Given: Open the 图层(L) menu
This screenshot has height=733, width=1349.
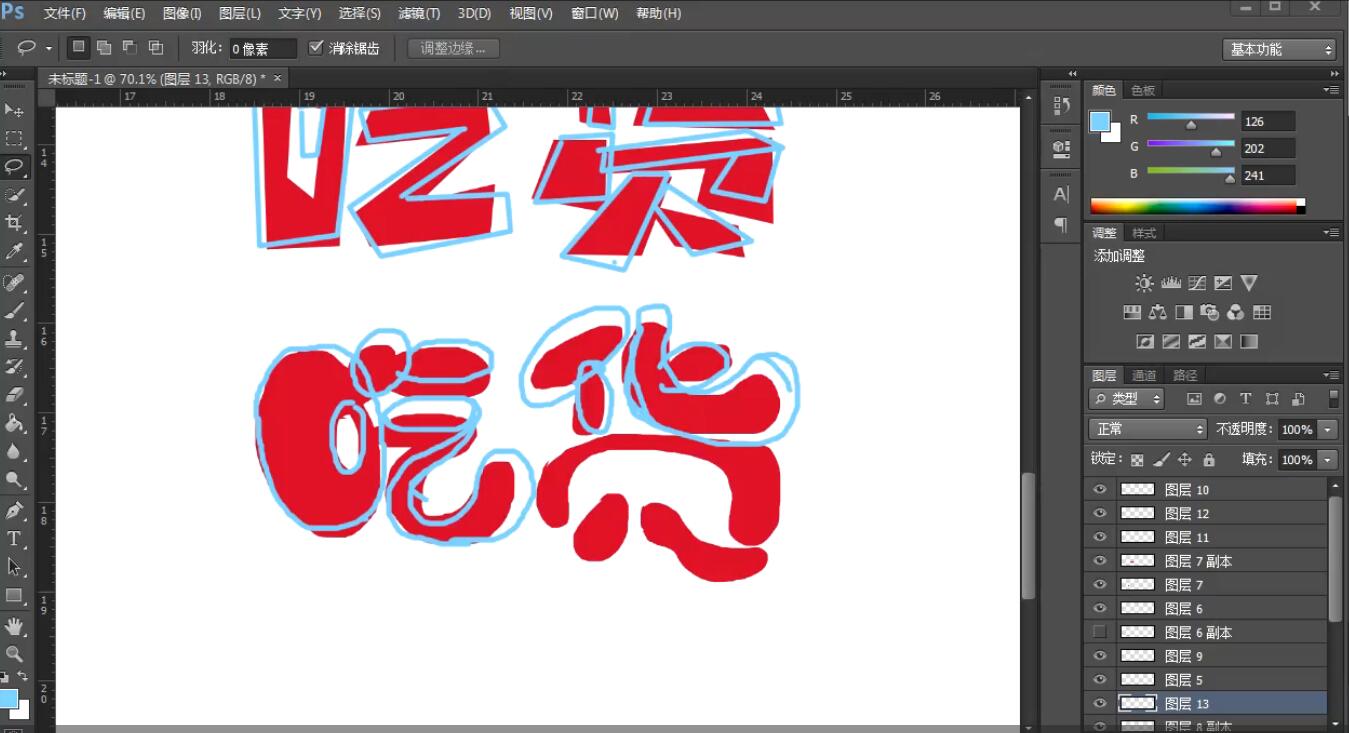Looking at the screenshot, I should [x=239, y=13].
